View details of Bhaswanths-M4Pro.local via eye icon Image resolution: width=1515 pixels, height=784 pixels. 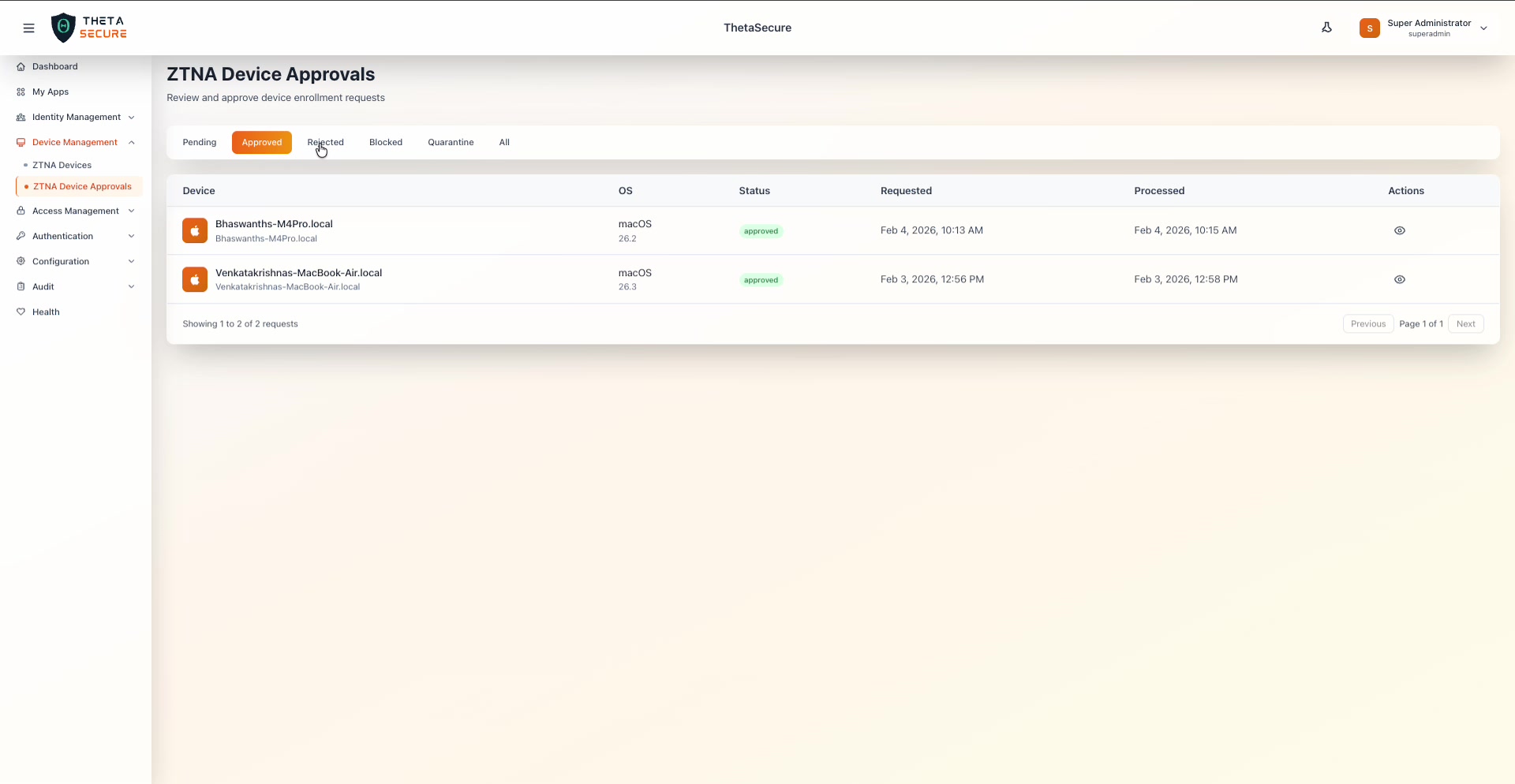pos(1401,230)
